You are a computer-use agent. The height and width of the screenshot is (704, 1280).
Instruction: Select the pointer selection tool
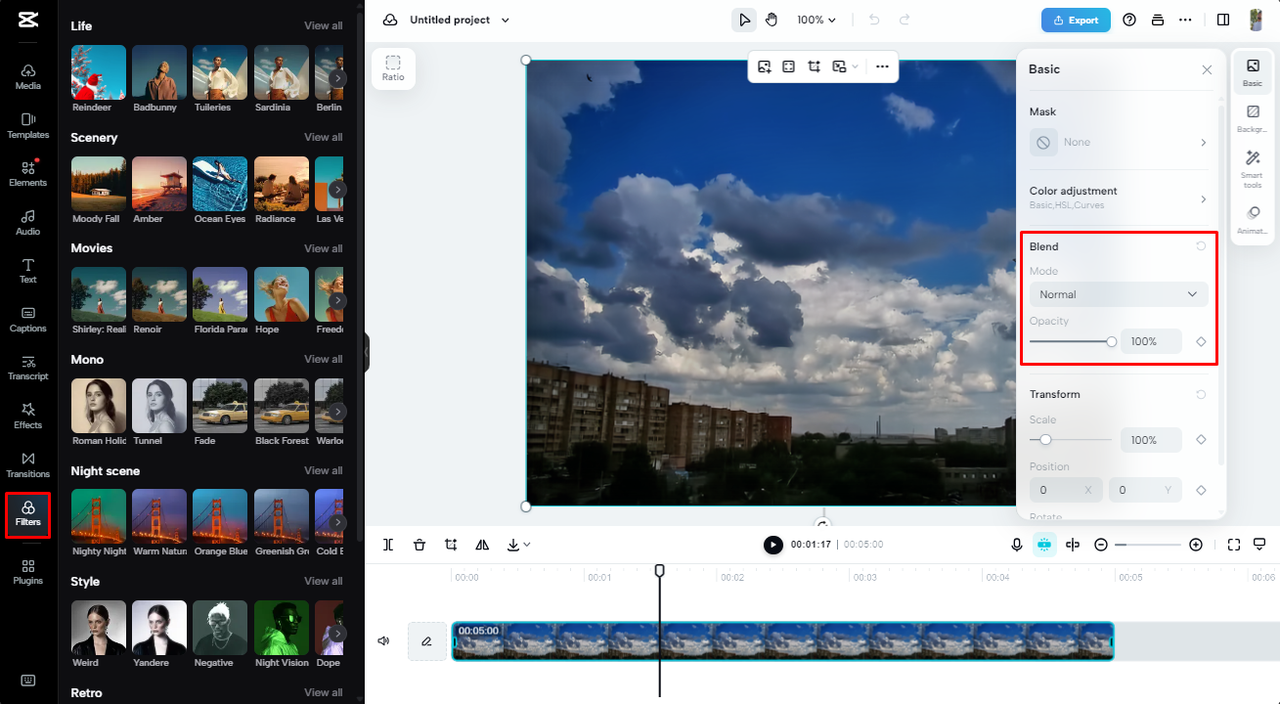pos(744,20)
